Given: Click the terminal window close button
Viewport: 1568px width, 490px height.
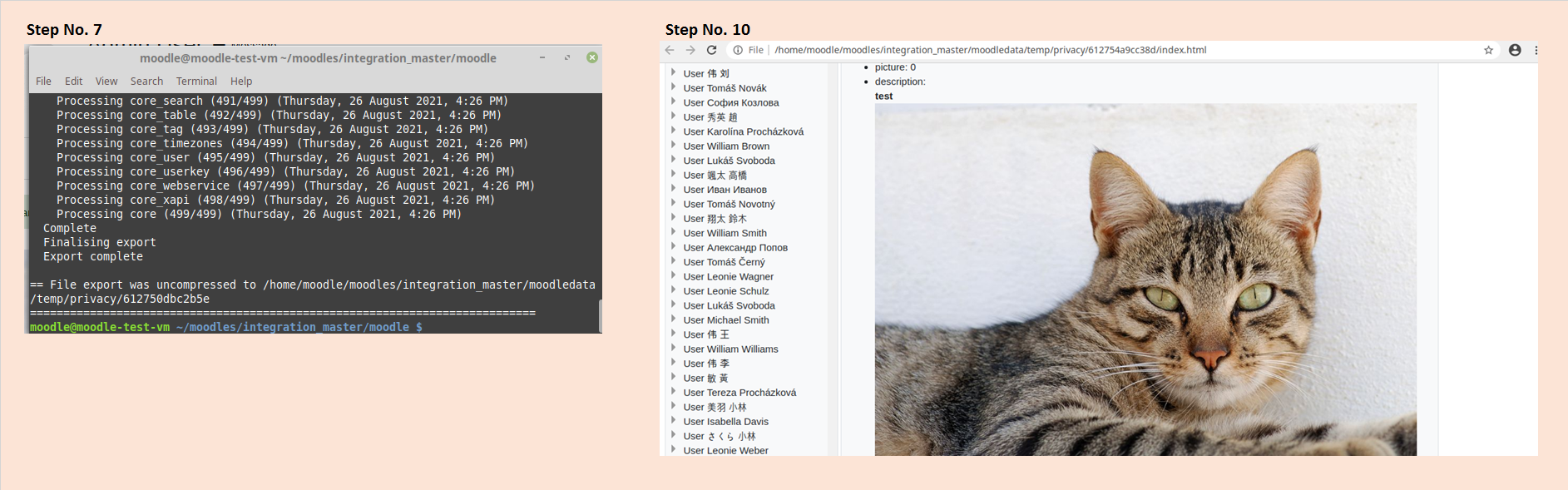Looking at the screenshot, I should click(592, 57).
